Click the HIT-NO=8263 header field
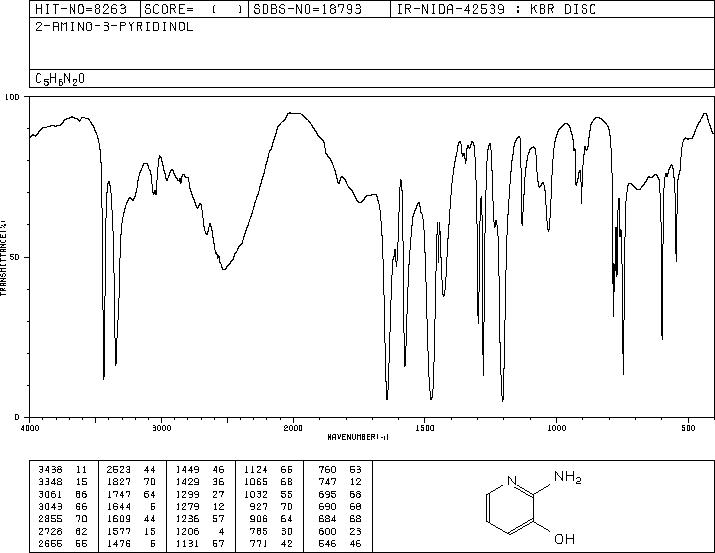The height and width of the screenshot is (553, 715). [x=81, y=9]
